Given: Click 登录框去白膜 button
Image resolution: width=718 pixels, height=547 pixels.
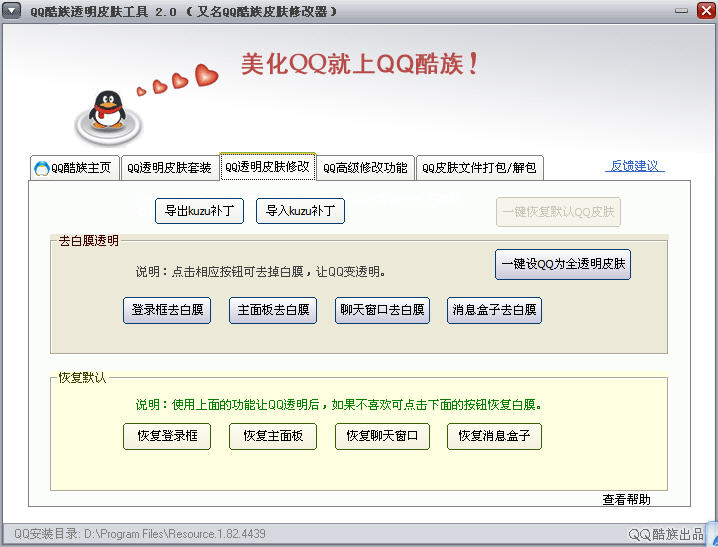Looking at the screenshot, I should pyautogui.click(x=167, y=310).
